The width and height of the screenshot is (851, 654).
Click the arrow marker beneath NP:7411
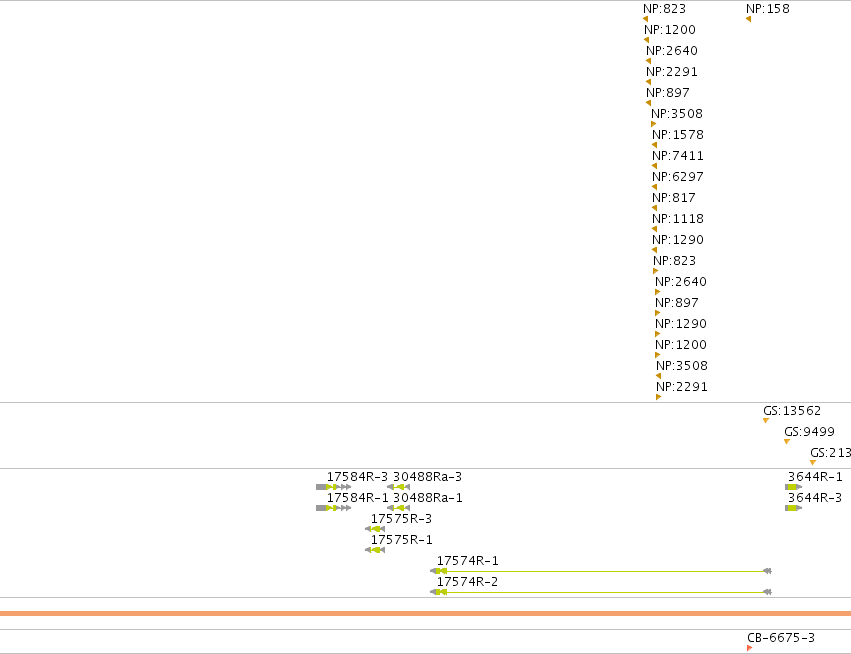pos(654,166)
